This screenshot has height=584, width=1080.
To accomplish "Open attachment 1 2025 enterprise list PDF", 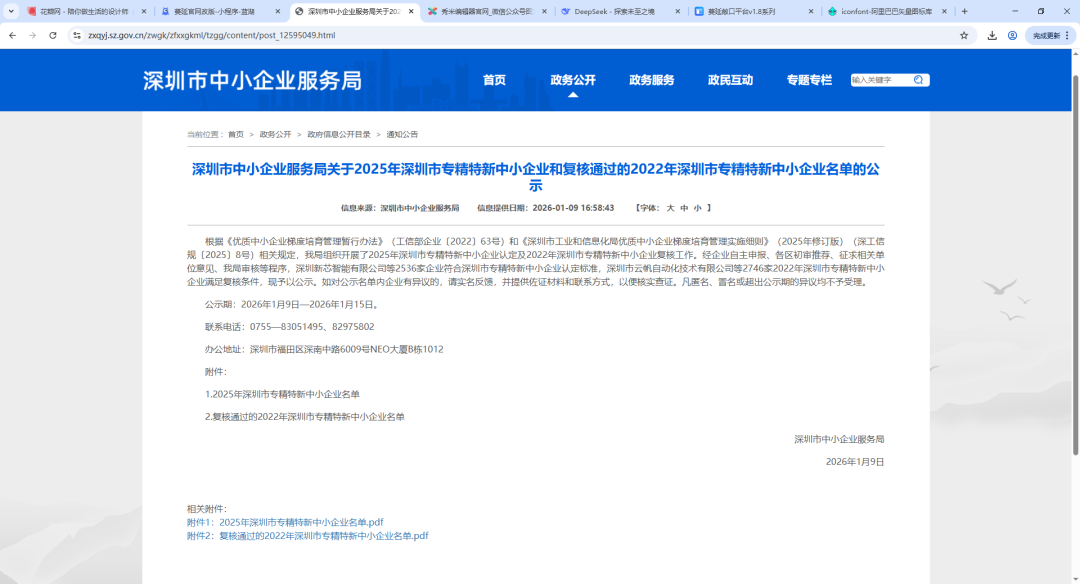I will point(285,522).
